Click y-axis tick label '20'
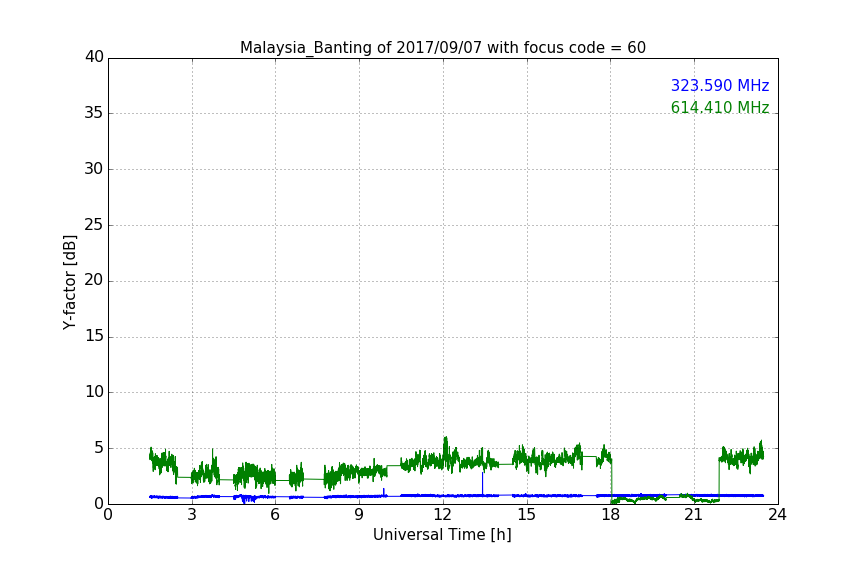This screenshot has height=576, width=864. [94, 280]
